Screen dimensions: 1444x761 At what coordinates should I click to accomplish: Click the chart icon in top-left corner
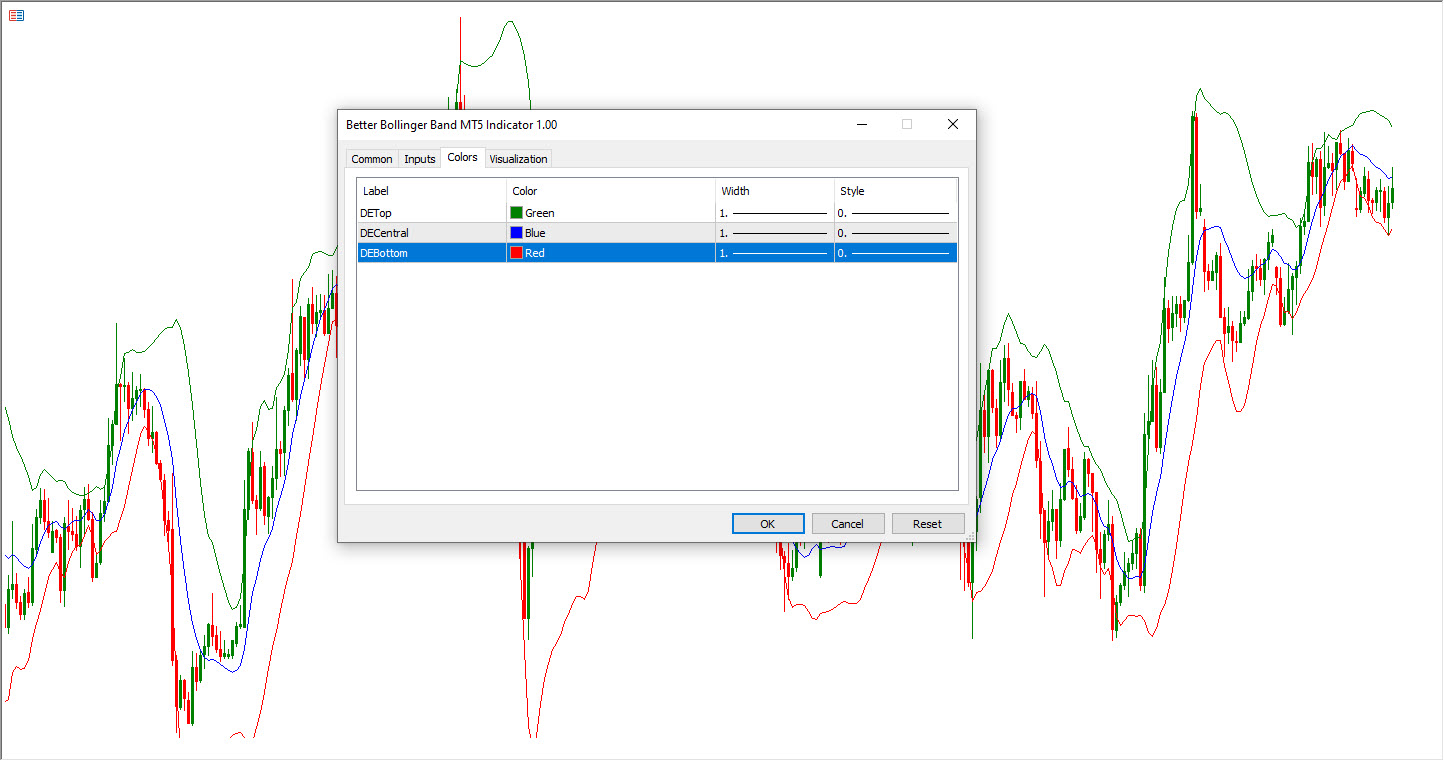tap(16, 16)
